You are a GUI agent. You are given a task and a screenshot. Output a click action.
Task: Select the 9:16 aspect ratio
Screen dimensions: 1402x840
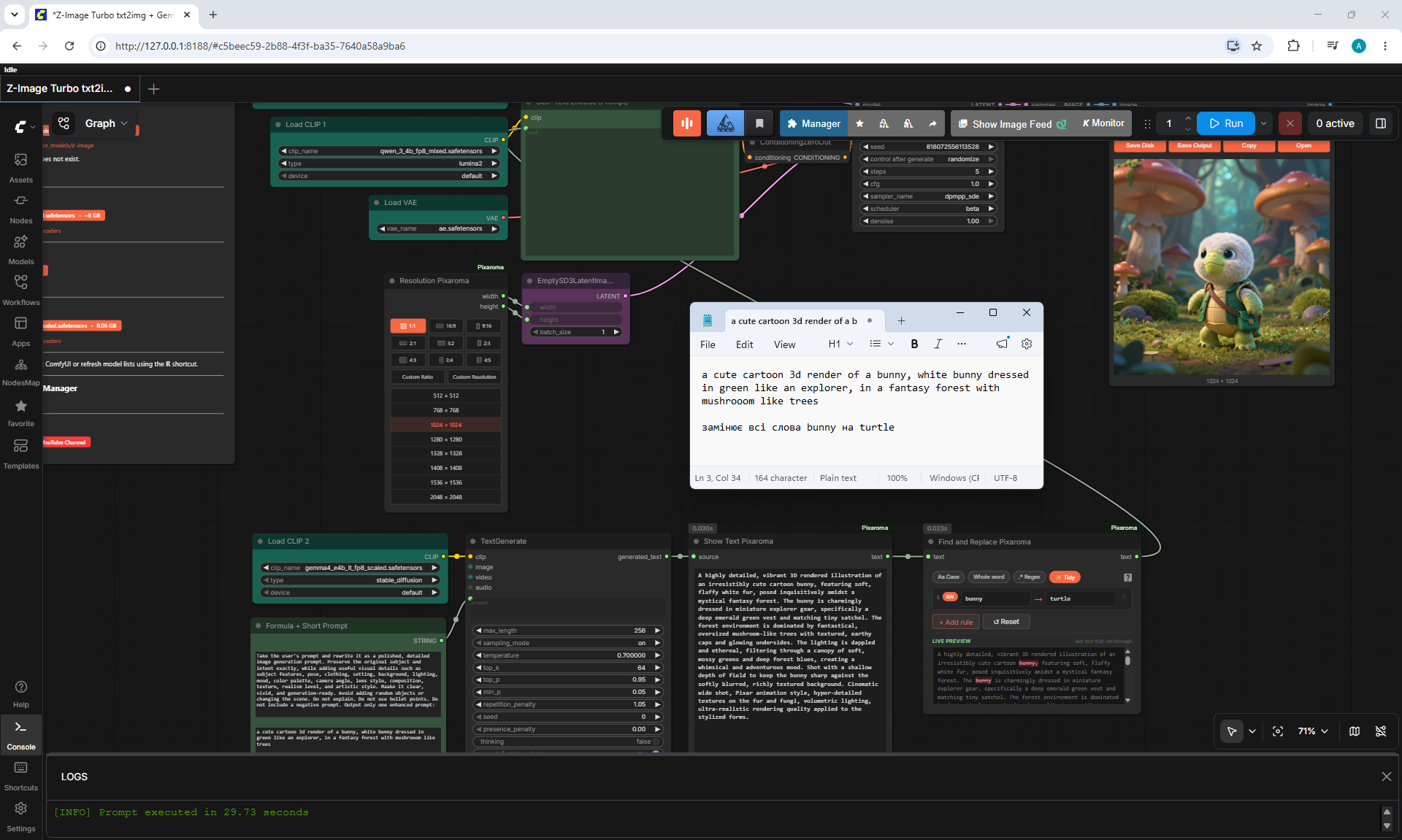(x=484, y=326)
